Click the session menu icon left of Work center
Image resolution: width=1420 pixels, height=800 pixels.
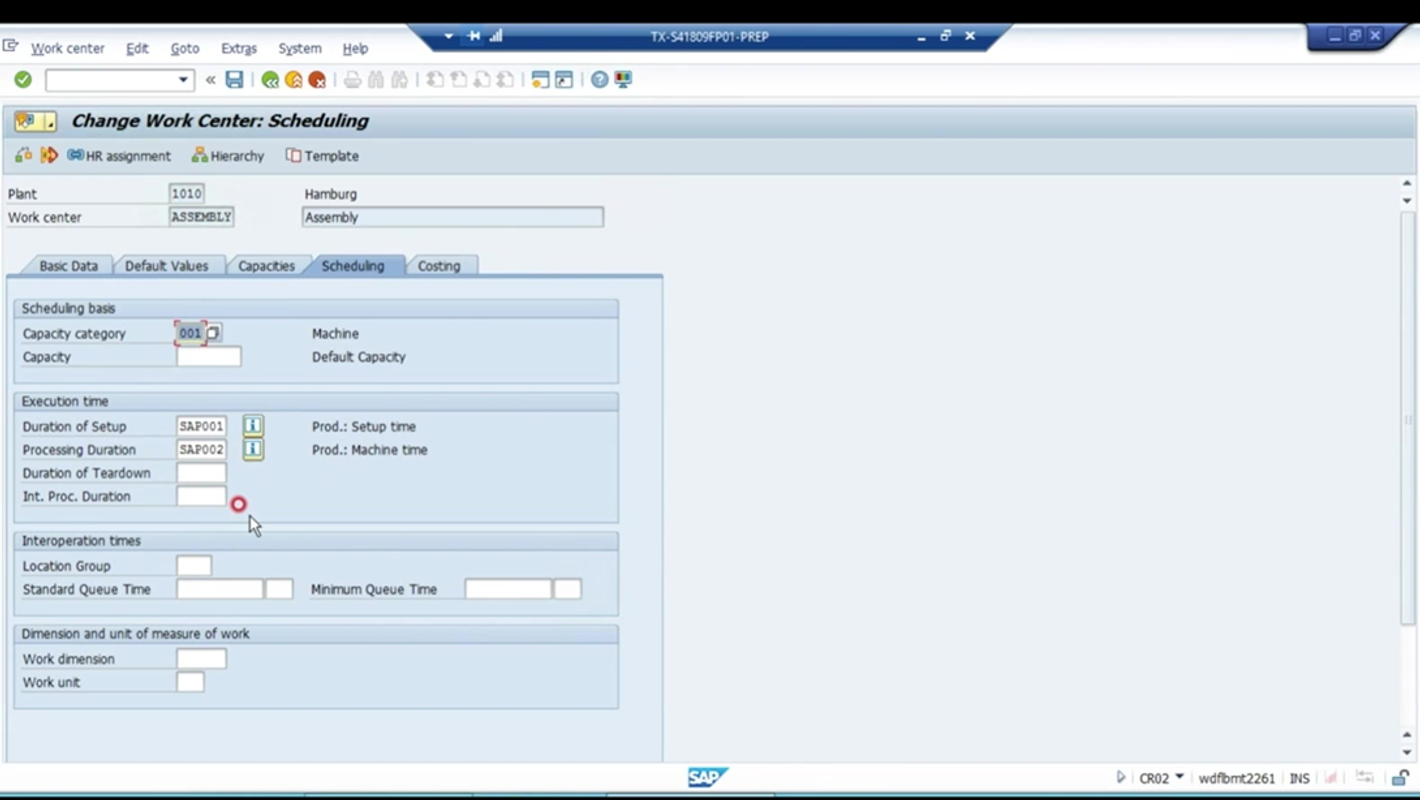tap(11, 46)
